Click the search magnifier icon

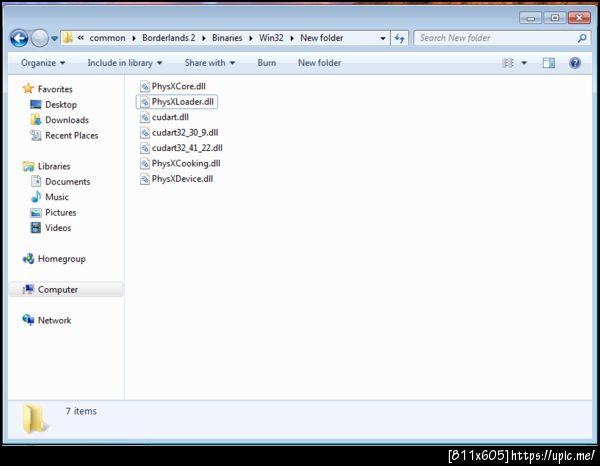tap(582, 38)
